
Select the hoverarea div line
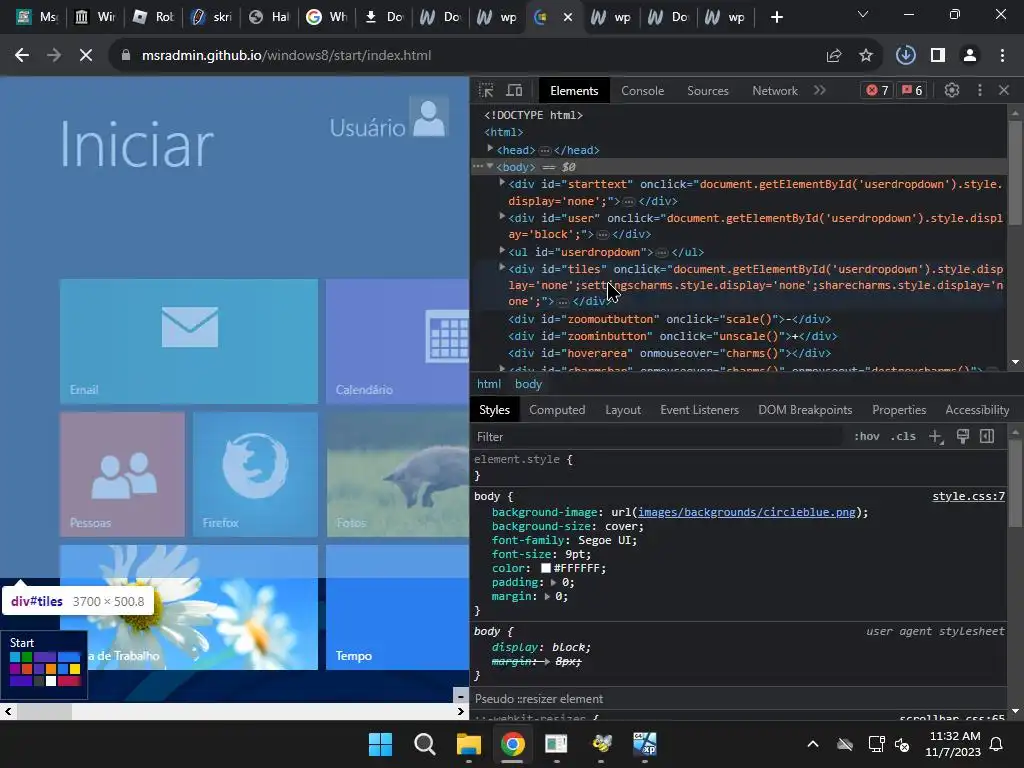point(669,353)
